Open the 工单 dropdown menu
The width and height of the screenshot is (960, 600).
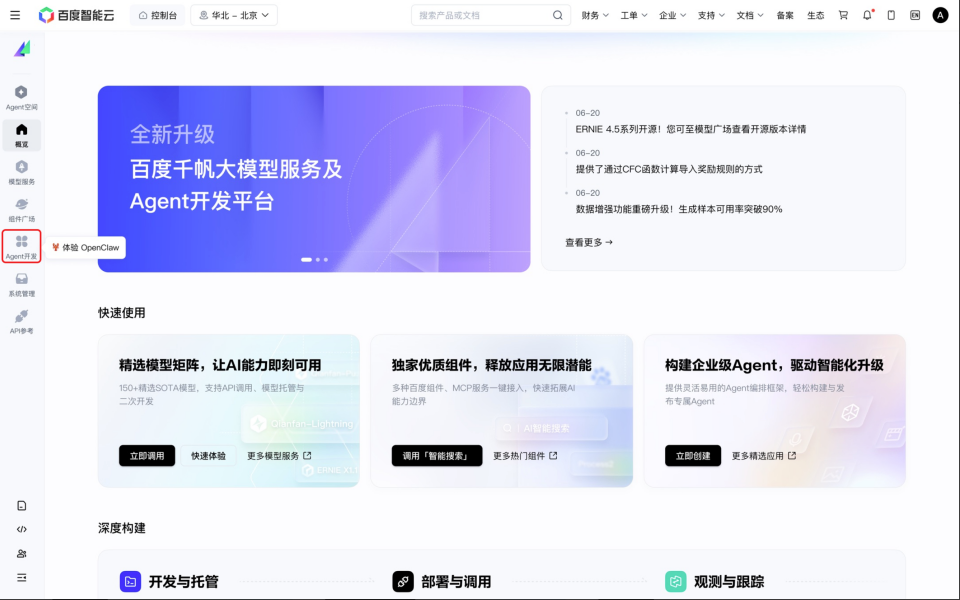[633, 15]
